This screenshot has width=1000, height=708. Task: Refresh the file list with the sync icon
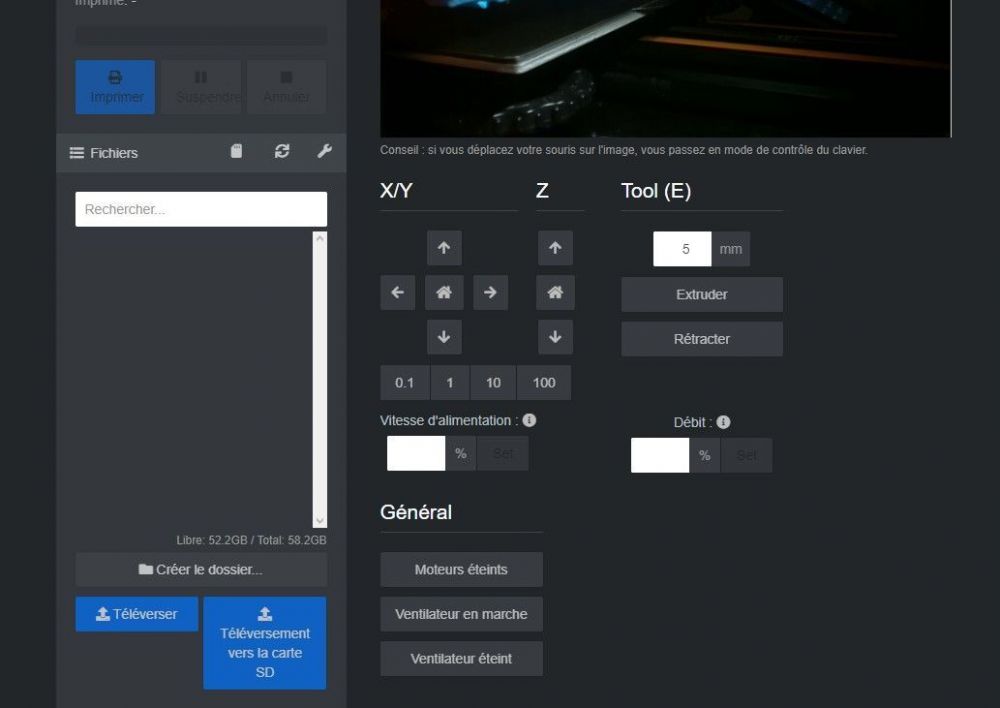282,151
